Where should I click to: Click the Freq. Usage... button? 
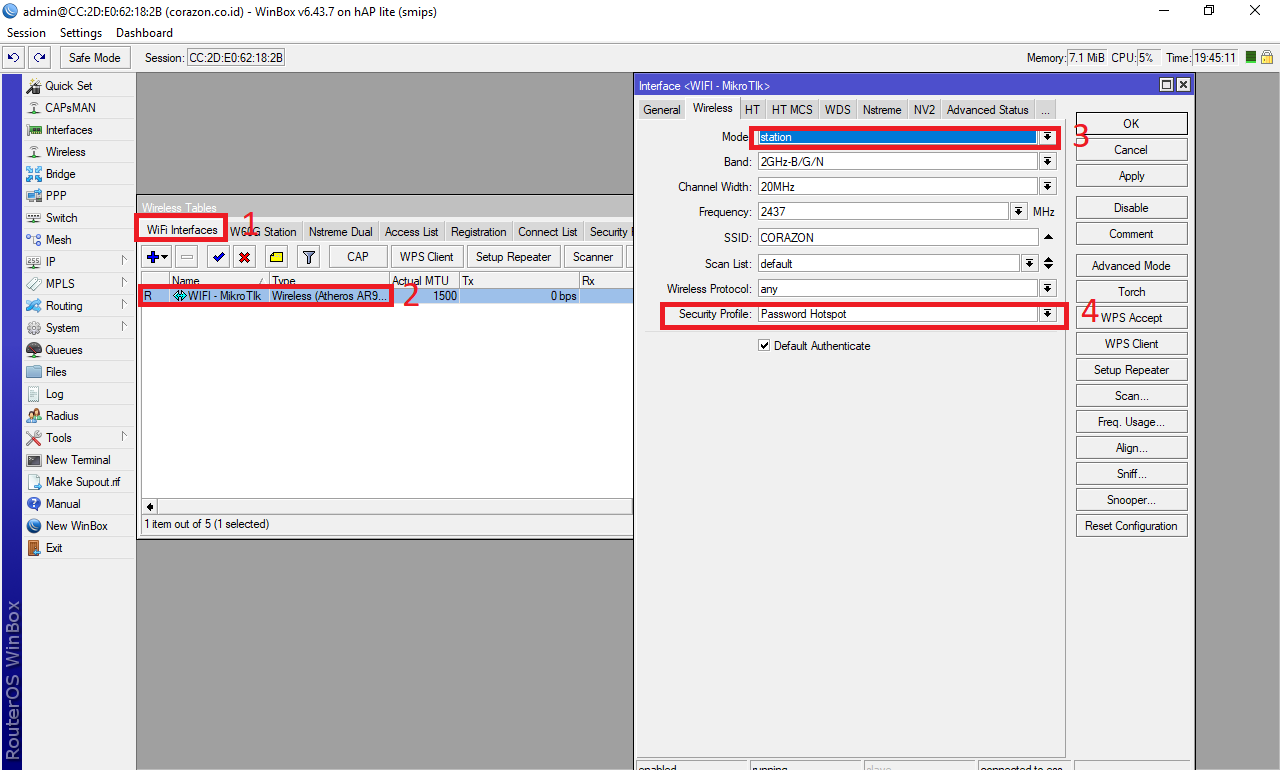coord(1131,422)
